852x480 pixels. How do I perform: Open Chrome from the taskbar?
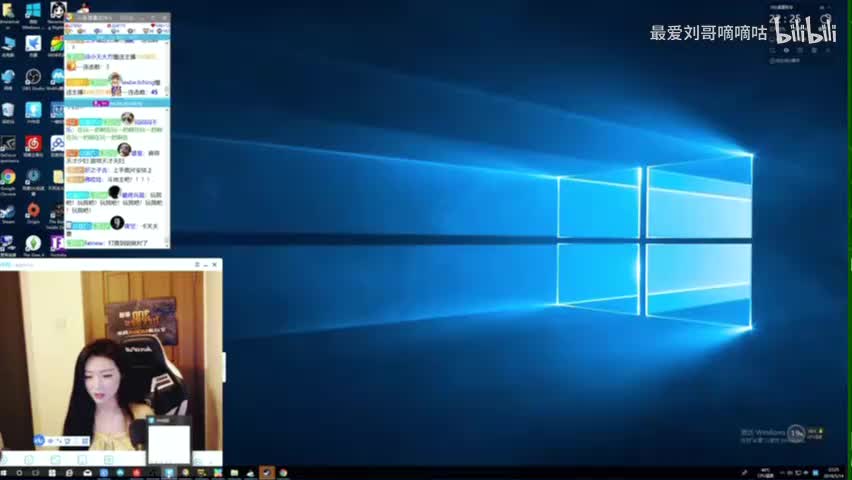[x=283, y=473]
